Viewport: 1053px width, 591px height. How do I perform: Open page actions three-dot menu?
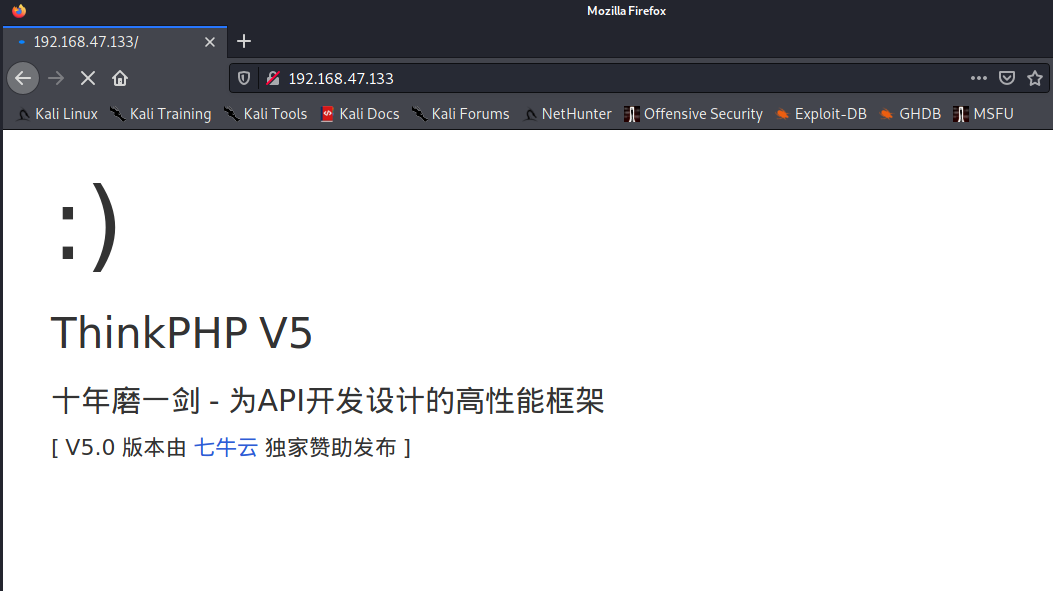coord(978,79)
